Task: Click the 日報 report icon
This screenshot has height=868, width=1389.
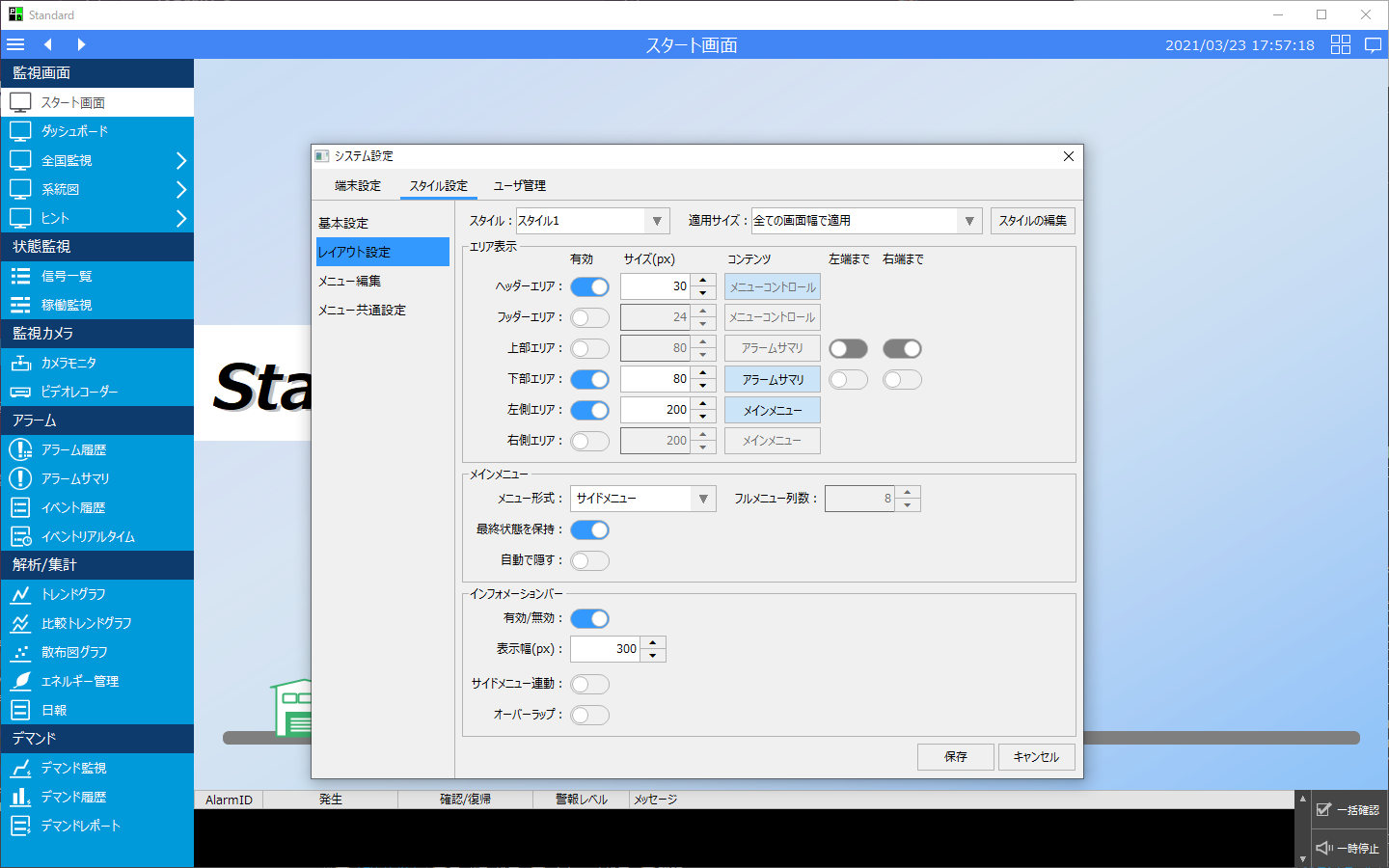Action: point(20,710)
